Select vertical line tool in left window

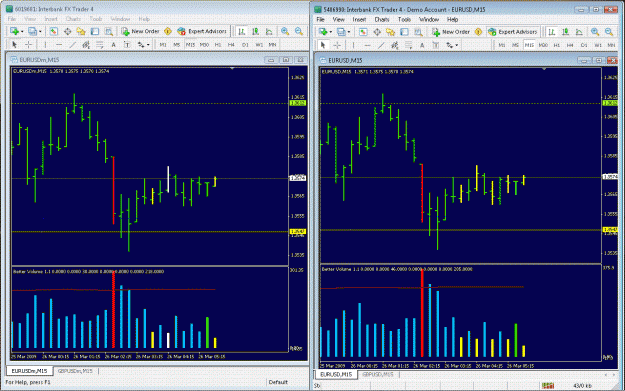click(45, 45)
